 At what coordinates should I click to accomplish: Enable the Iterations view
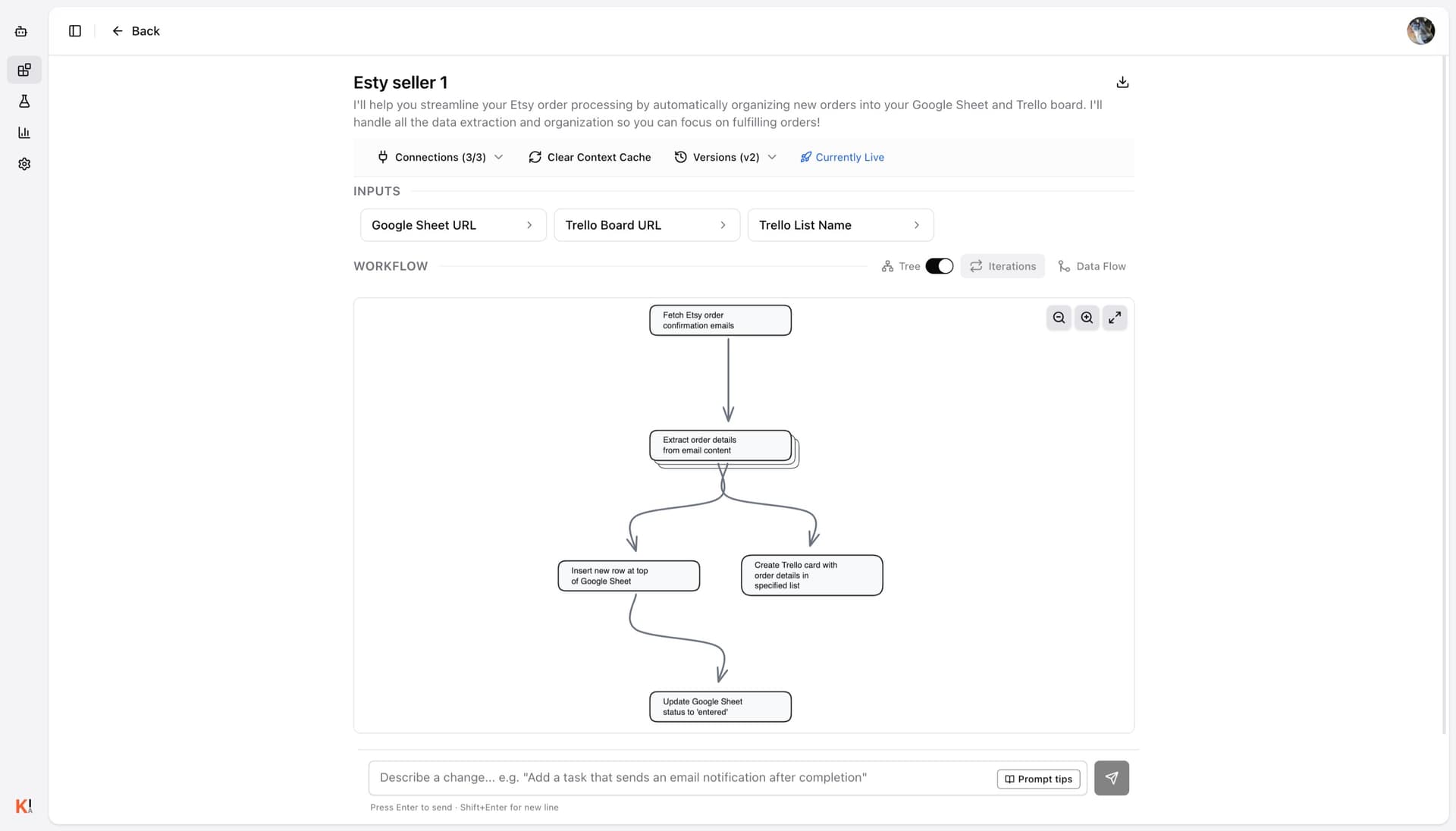point(1003,266)
